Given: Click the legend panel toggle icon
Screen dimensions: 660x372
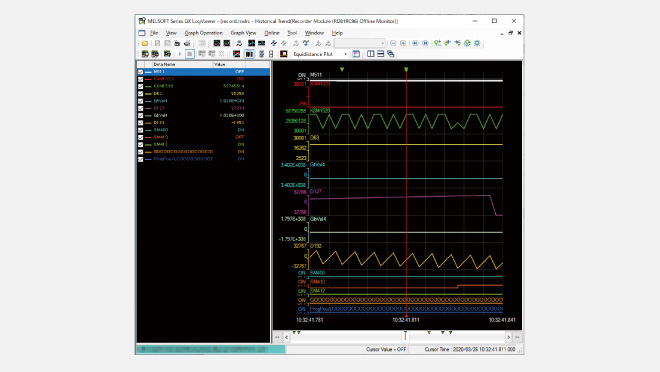Looking at the screenshot, I should [x=356, y=54].
